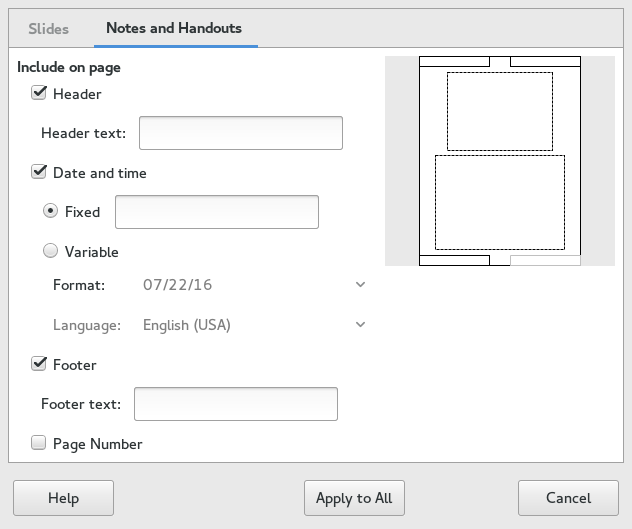Click the Footer text input field
This screenshot has height=529, width=632.
point(236,404)
